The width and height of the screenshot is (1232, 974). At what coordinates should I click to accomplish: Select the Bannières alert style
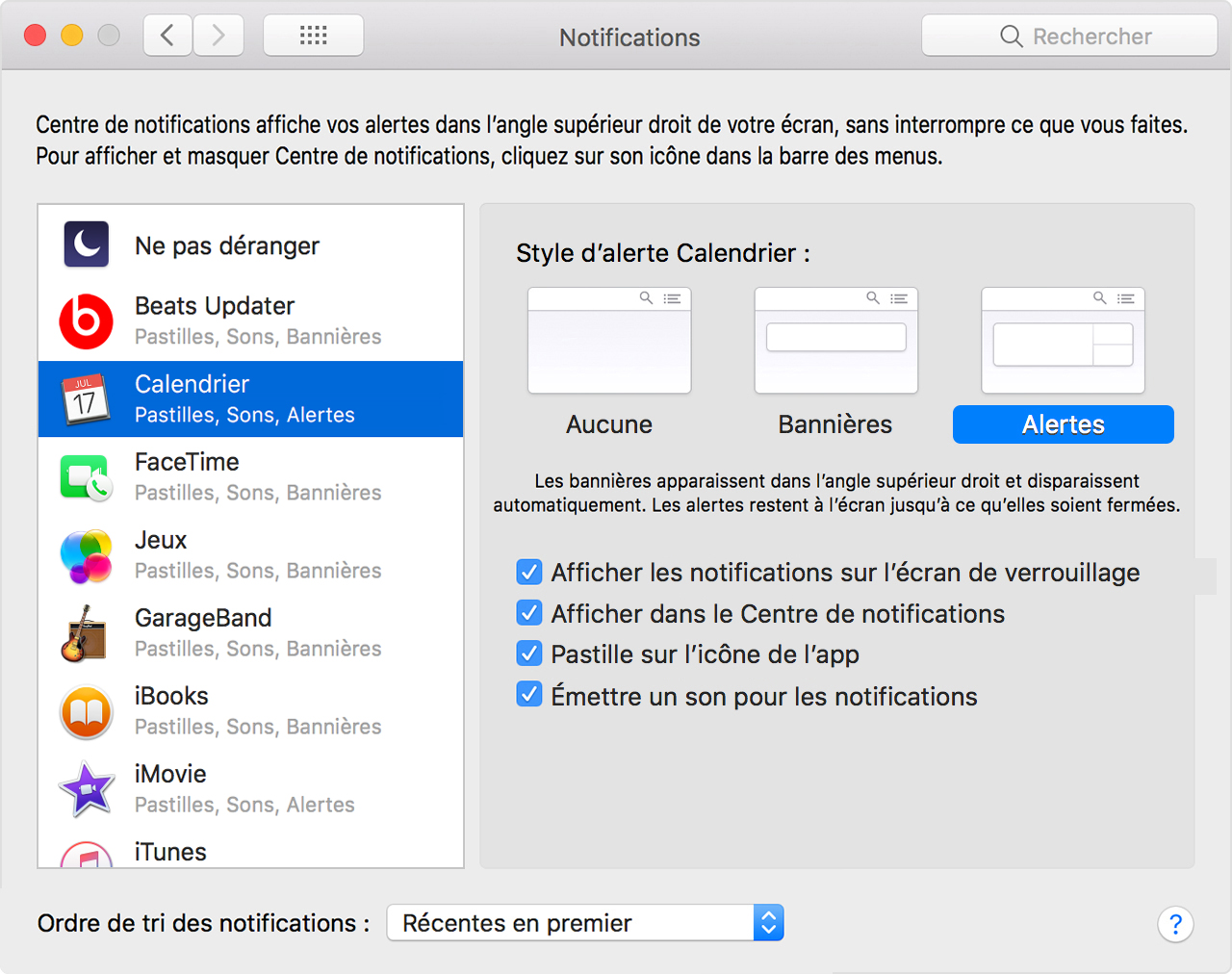(835, 341)
